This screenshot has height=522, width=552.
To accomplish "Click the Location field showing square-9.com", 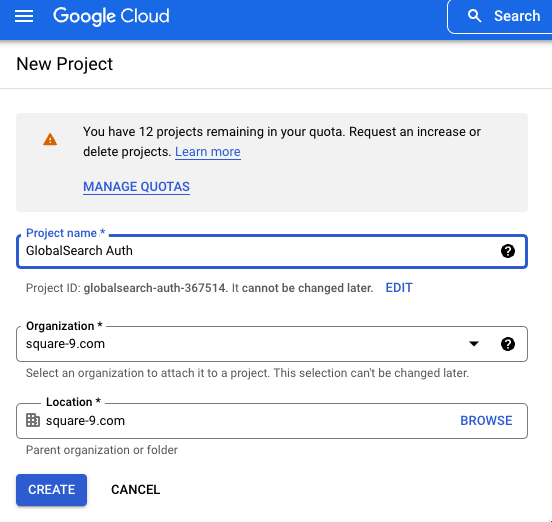I will point(272,421).
